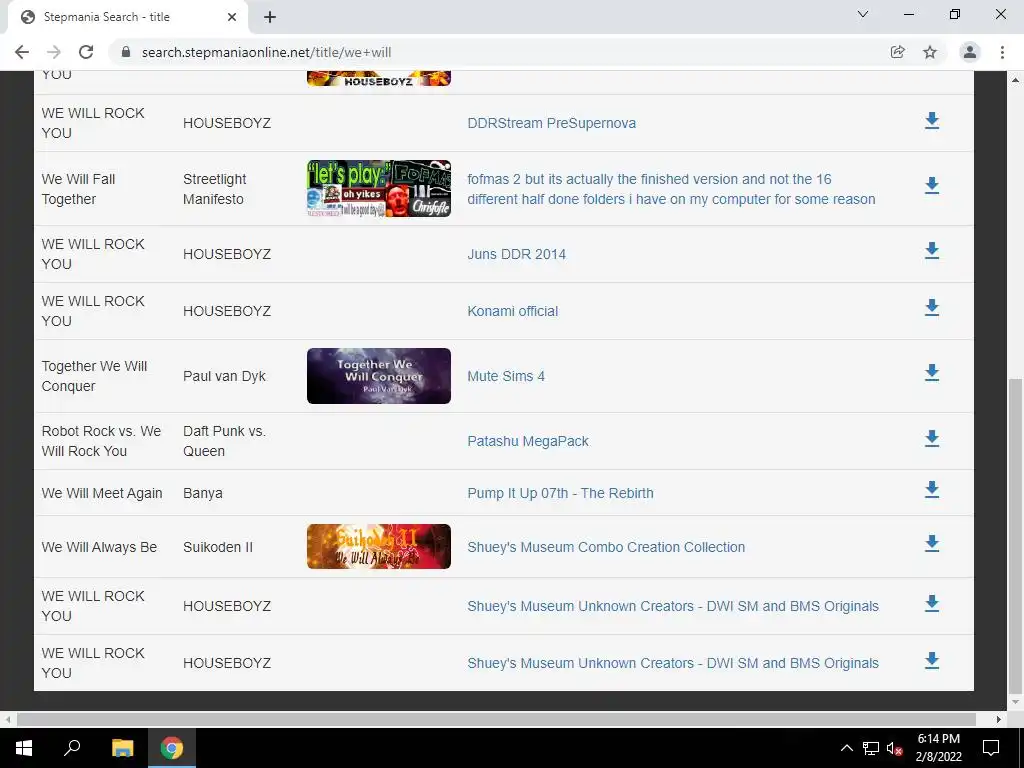Select the title text 'We Will Meet Again'

tap(102, 493)
